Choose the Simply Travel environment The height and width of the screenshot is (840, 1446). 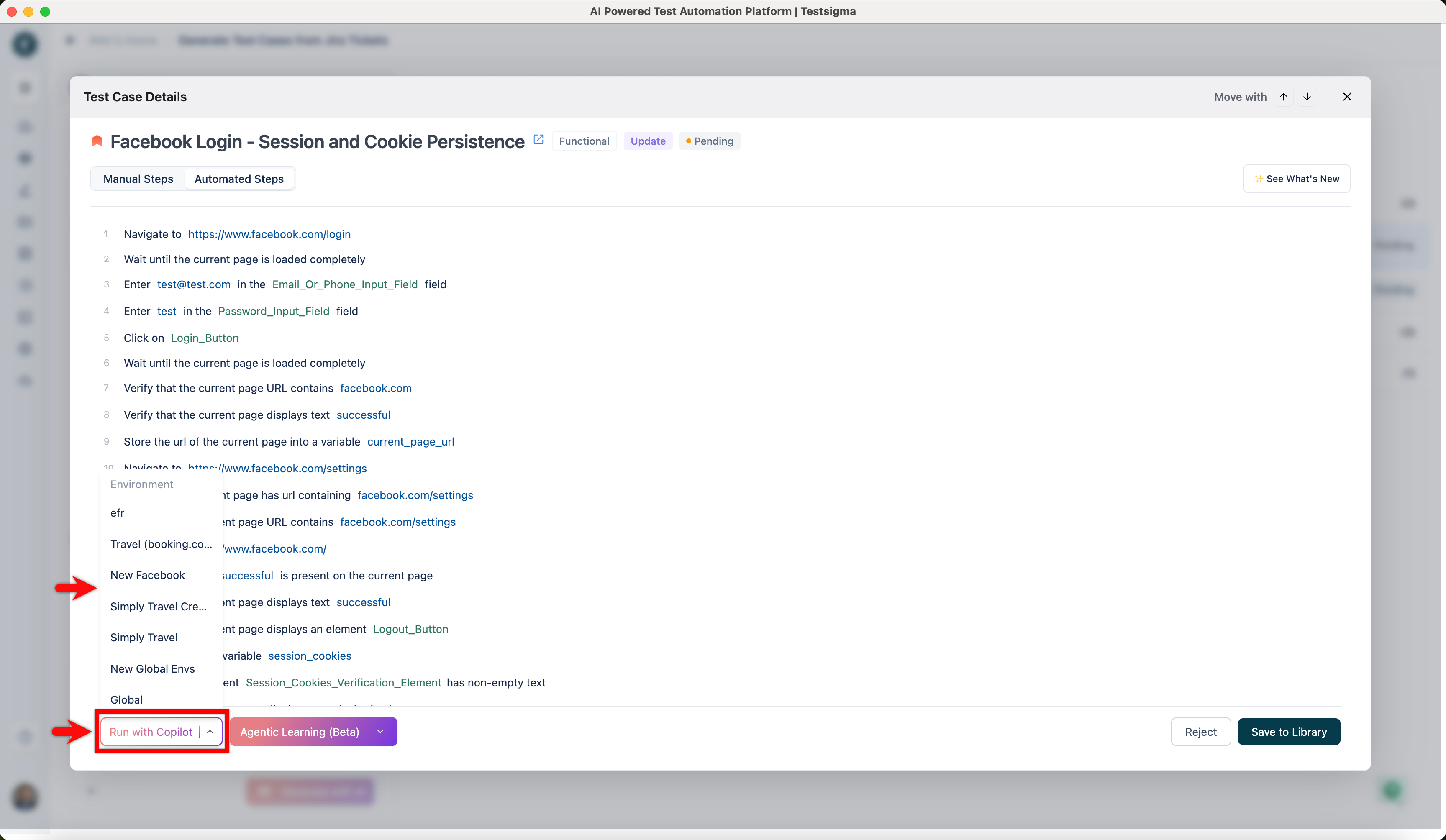click(144, 638)
